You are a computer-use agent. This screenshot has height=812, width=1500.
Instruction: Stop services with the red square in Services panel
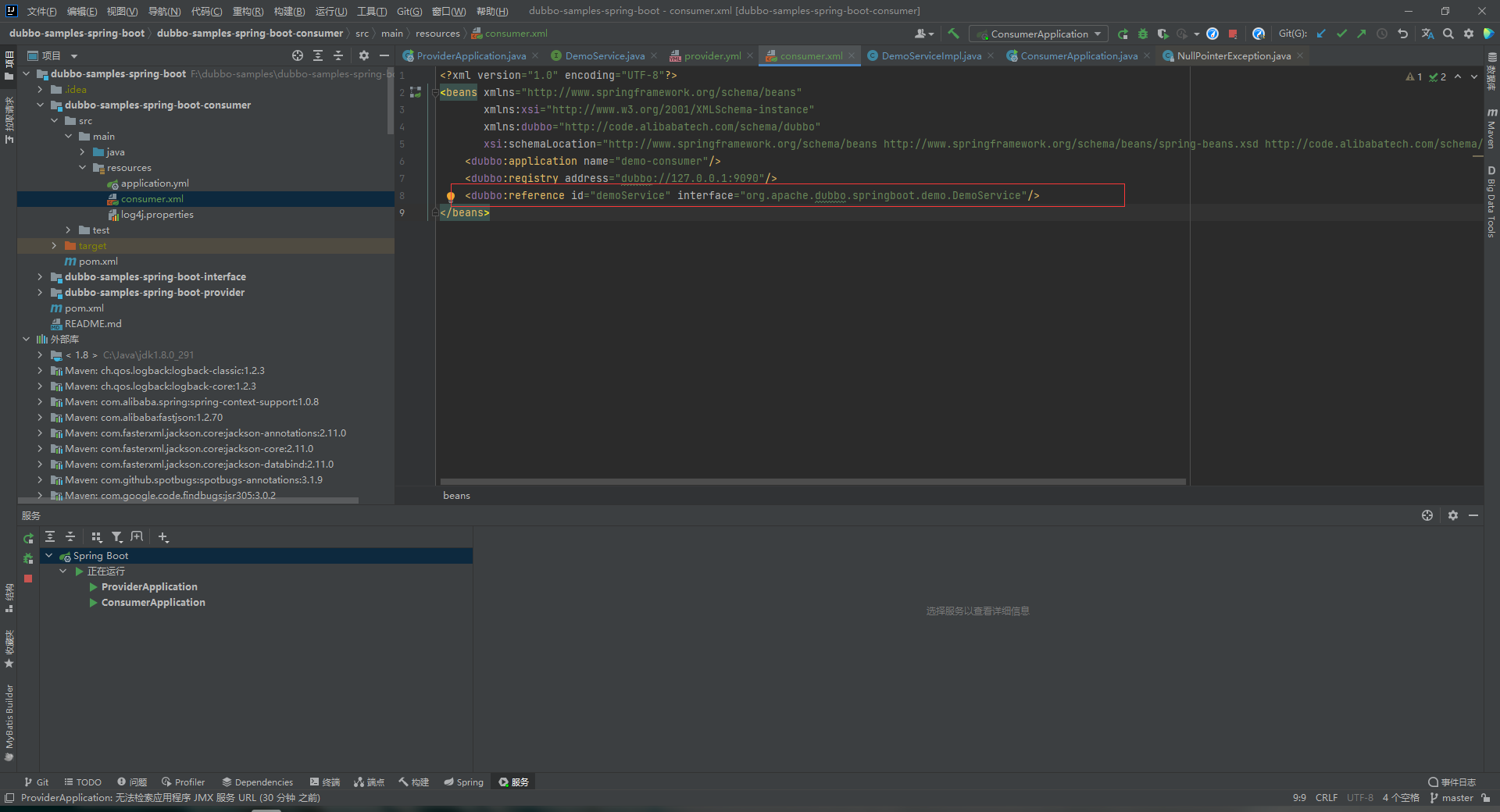tap(28, 579)
